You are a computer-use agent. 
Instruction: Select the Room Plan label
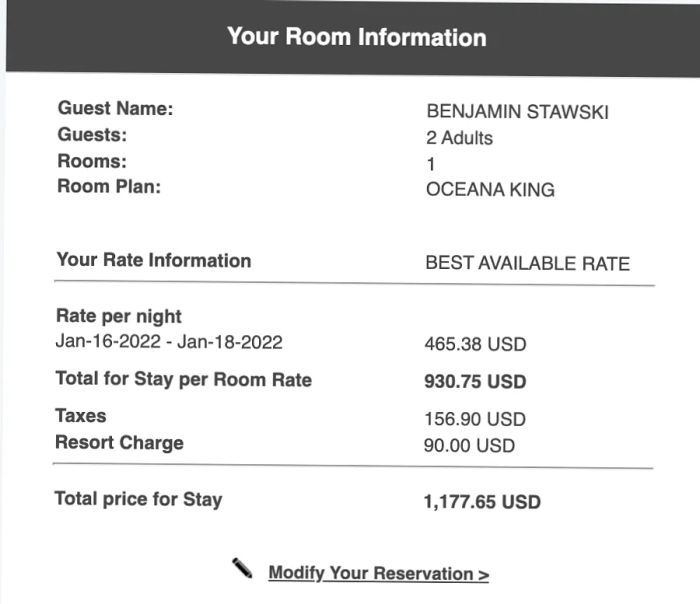pyautogui.click(x=109, y=186)
